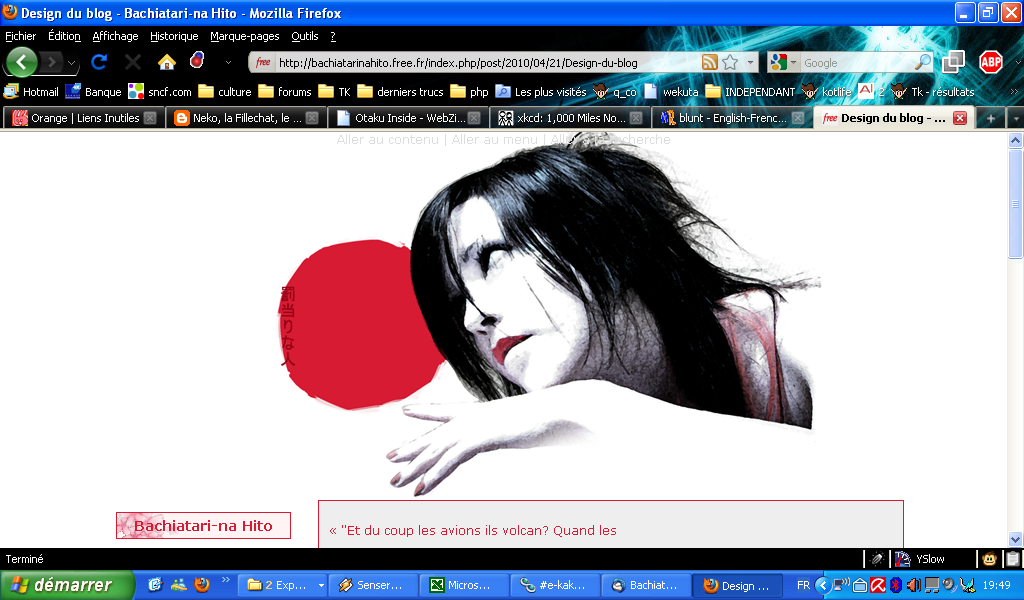Switch to the Micros... taskbar button
This screenshot has height=600, width=1024.
(x=464, y=585)
